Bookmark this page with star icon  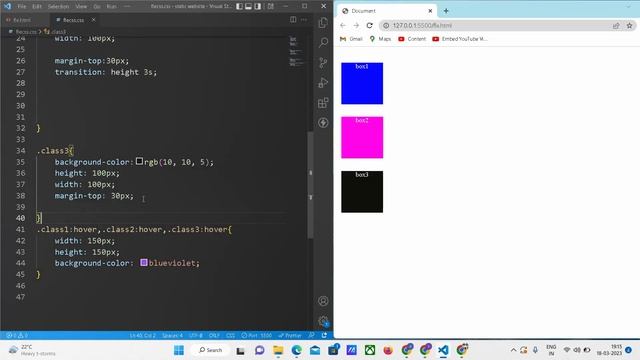tap(629, 26)
